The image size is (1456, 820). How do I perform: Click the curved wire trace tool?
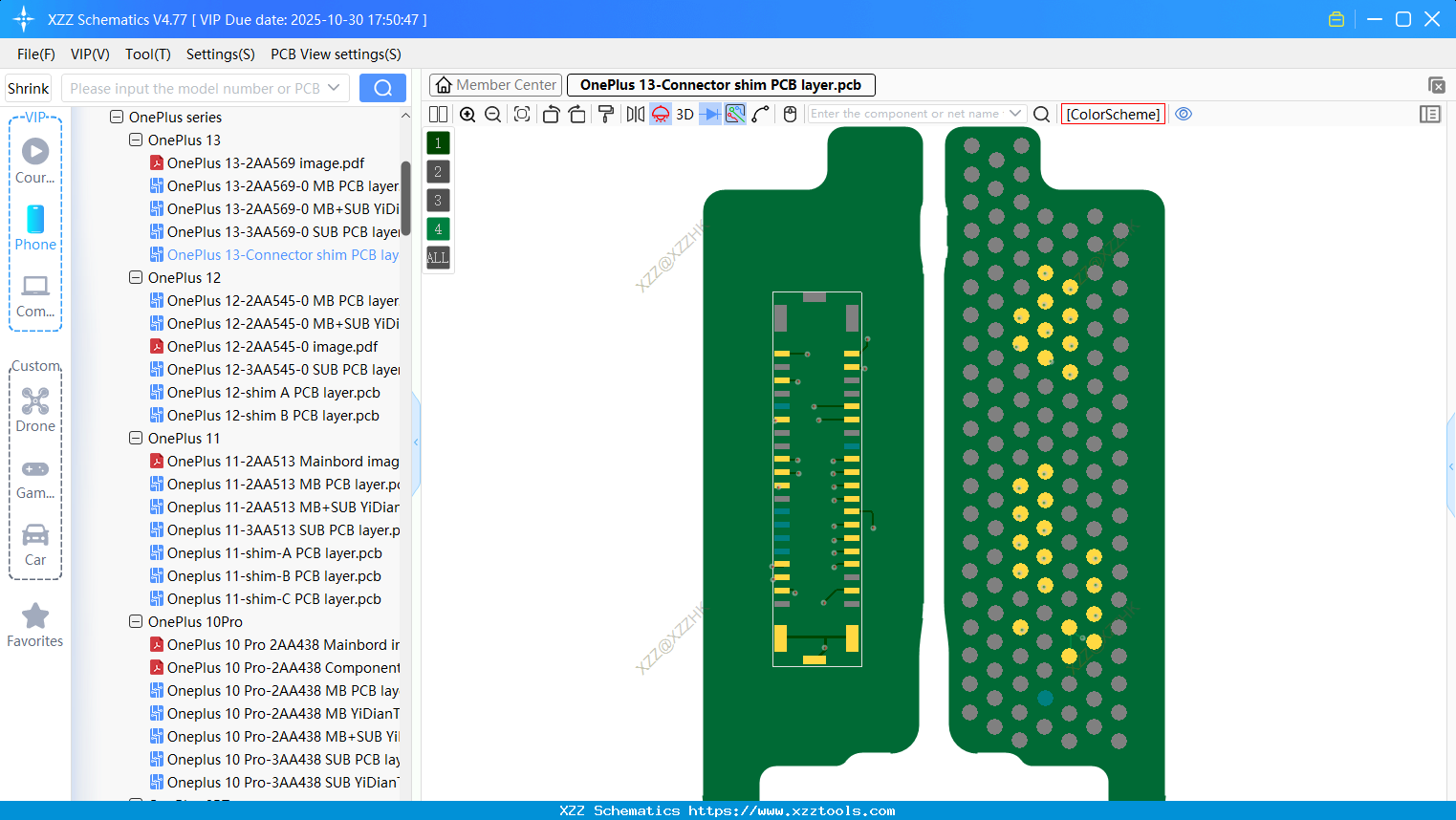point(761,114)
